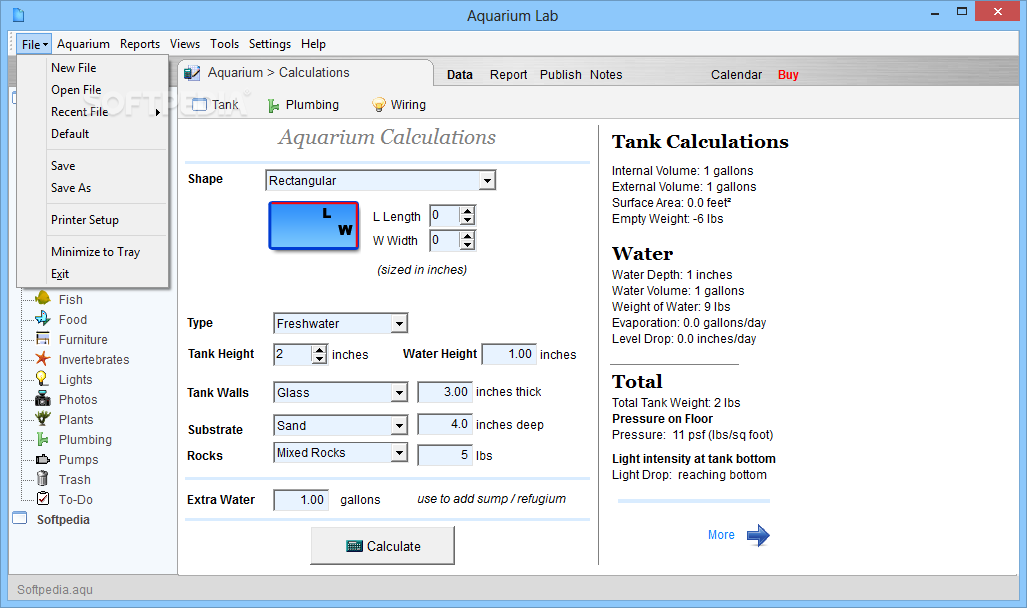Choose New File from File menu
1027x608 pixels.
(x=73, y=67)
